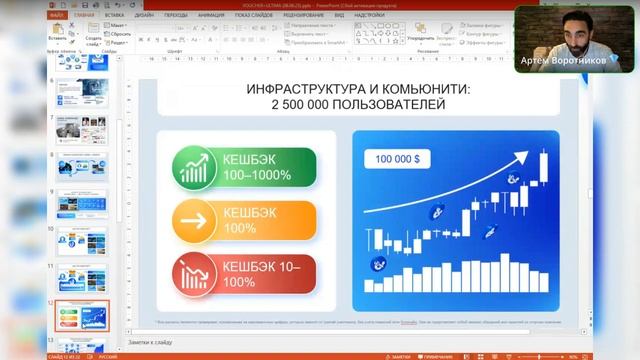Select slide 6 thumbnail
Viewport: 640px width, 360px height.
click(82, 93)
